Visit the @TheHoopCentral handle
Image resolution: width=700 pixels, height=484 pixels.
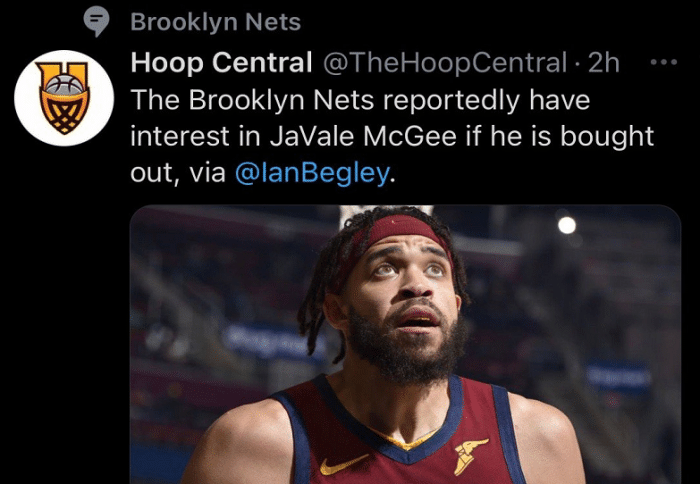[x=444, y=63]
